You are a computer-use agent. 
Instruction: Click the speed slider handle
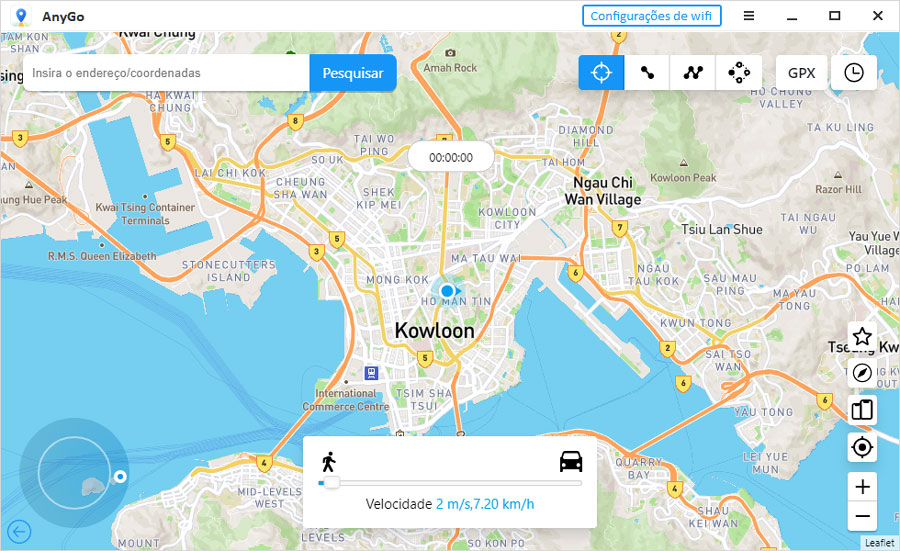[x=330, y=483]
